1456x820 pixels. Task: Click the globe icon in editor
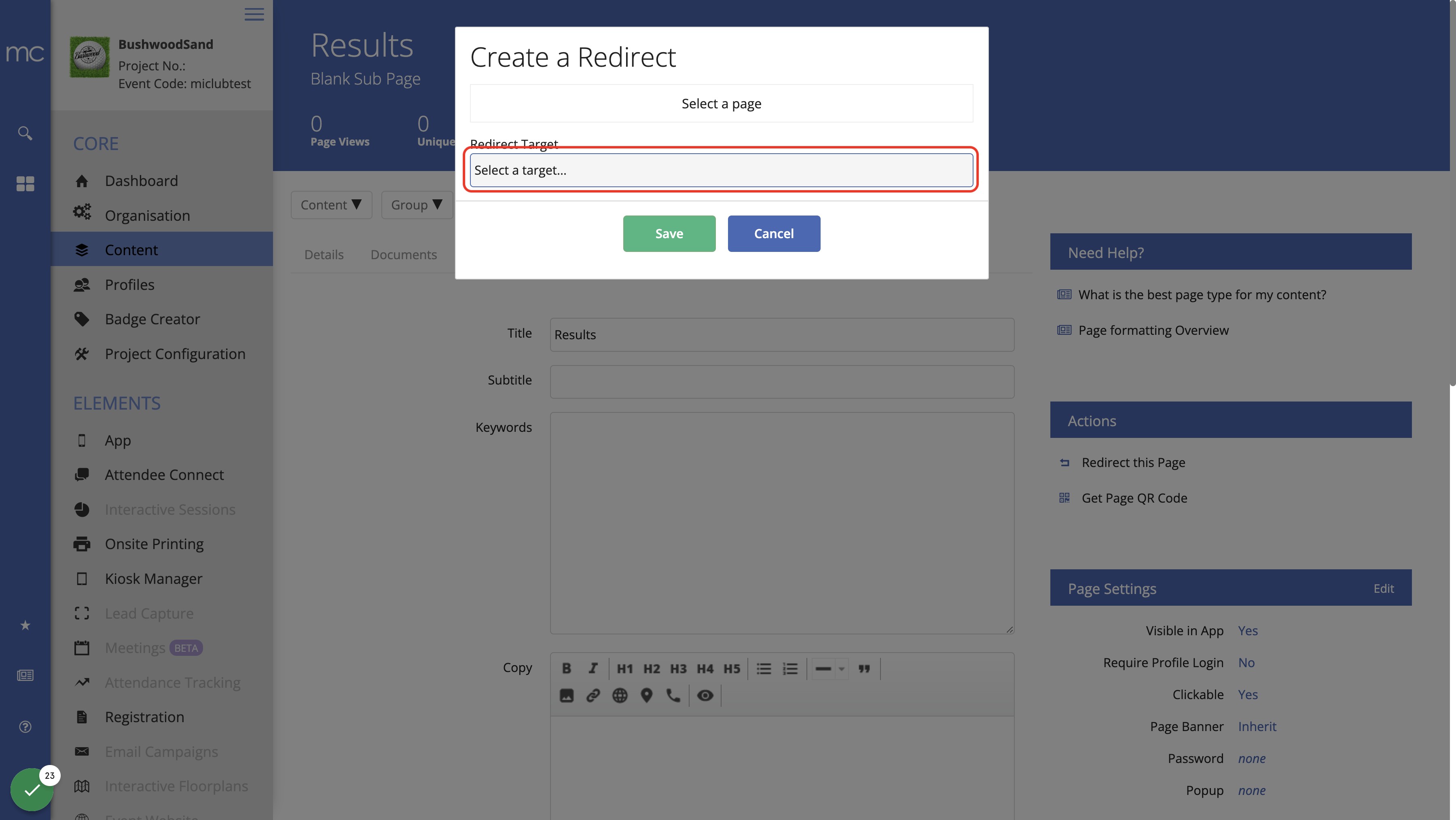(x=620, y=696)
